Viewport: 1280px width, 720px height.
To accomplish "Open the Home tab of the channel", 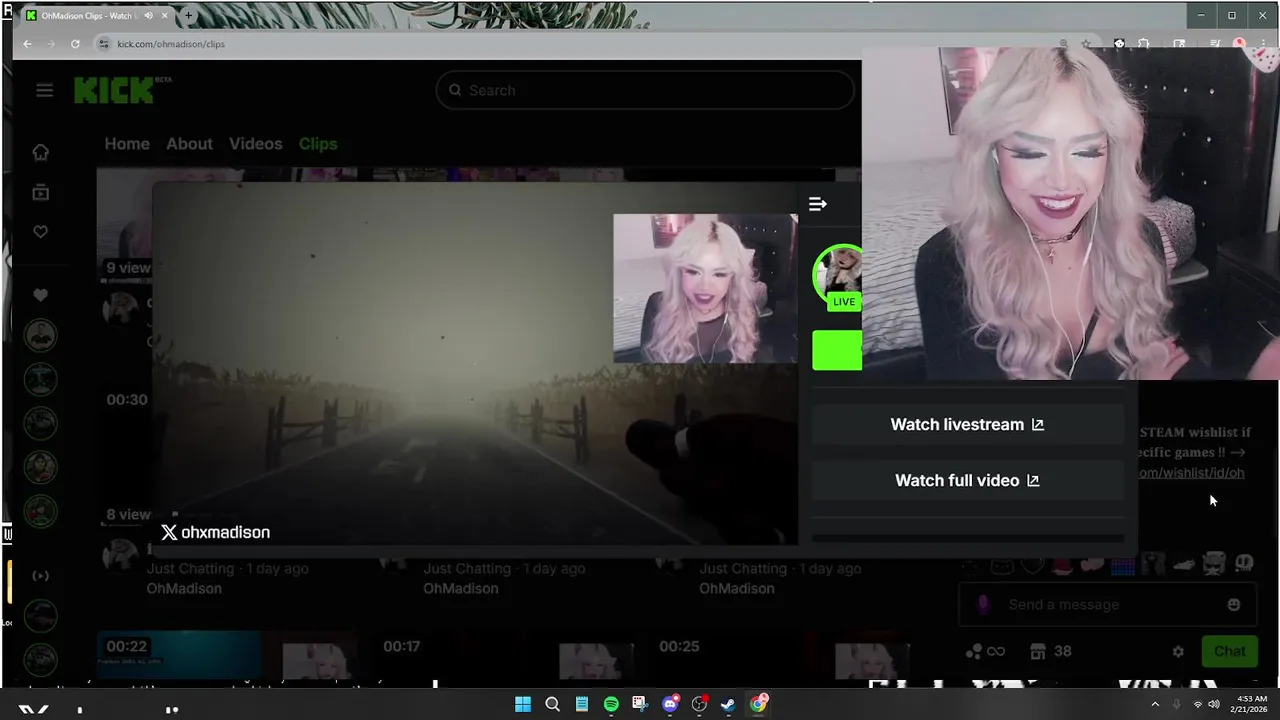I will (x=127, y=144).
